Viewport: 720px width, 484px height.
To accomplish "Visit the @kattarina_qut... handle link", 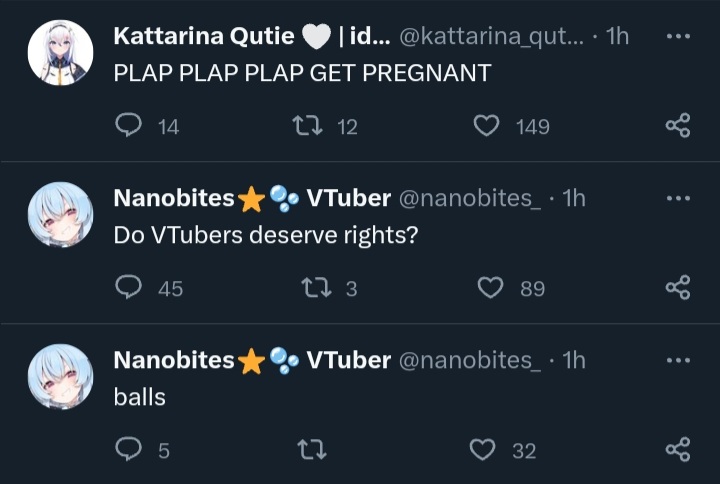I will click(491, 36).
